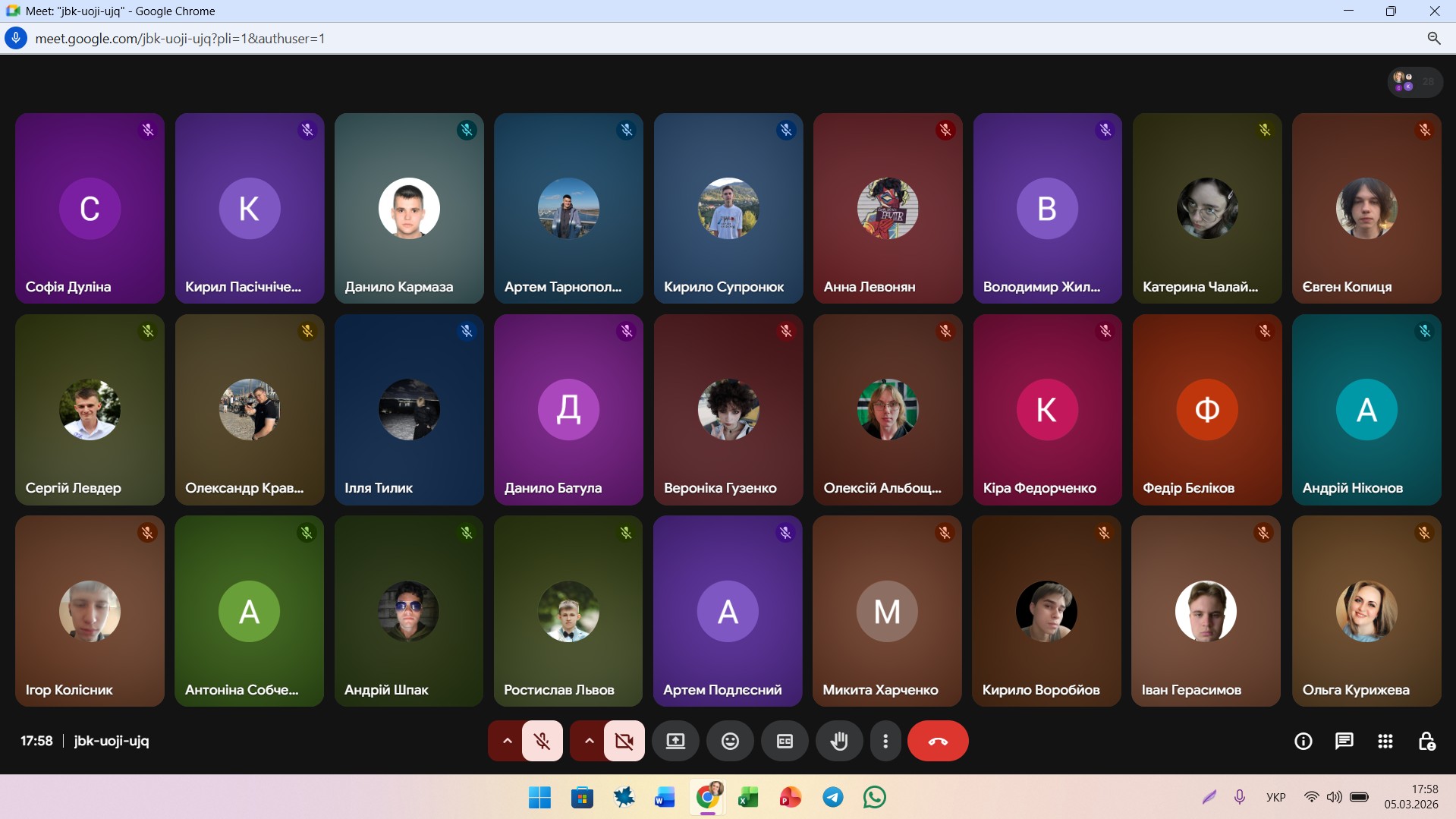Viewport: 1456px width, 819px height.
Task: Switch the УКР keyboard language indicator
Action: (x=1275, y=797)
